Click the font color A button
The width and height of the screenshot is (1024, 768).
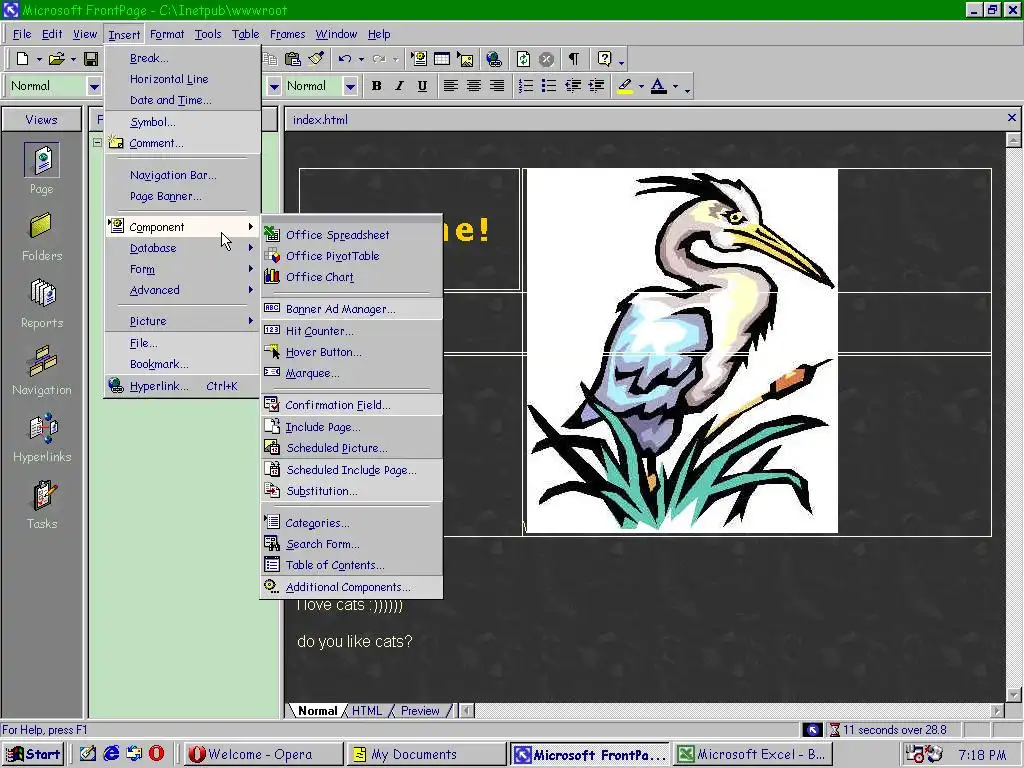(659, 86)
